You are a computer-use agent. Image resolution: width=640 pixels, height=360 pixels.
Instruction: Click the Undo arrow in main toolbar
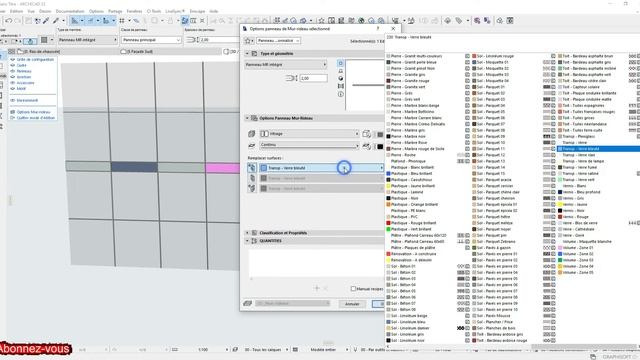pyautogui.click(x=8, y=20)
